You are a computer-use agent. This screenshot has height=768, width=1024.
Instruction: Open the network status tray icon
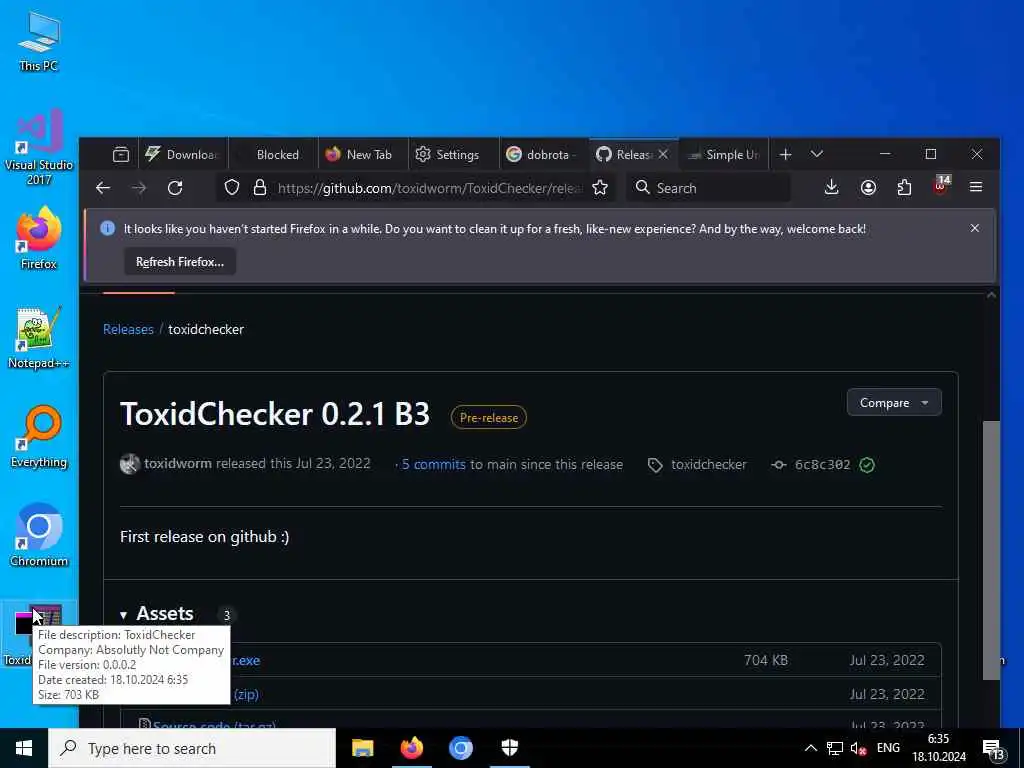point(835,748)
